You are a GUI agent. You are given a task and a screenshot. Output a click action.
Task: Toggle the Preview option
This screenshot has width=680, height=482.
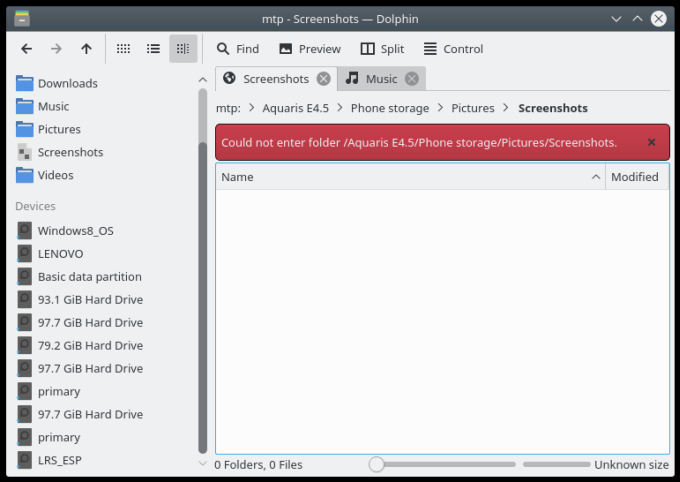310,49
